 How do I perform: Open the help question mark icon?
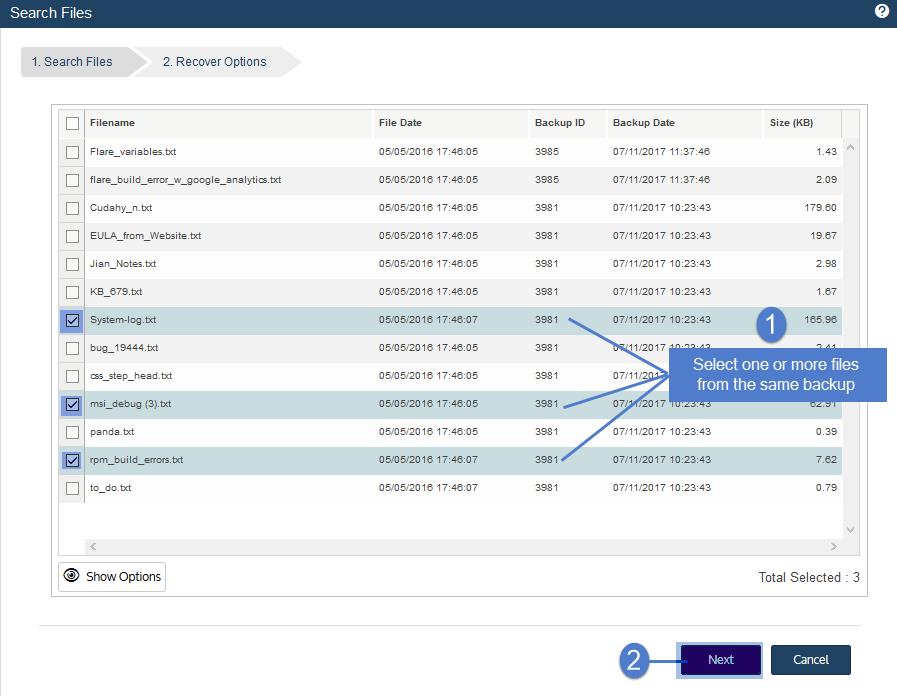point(882,11)
